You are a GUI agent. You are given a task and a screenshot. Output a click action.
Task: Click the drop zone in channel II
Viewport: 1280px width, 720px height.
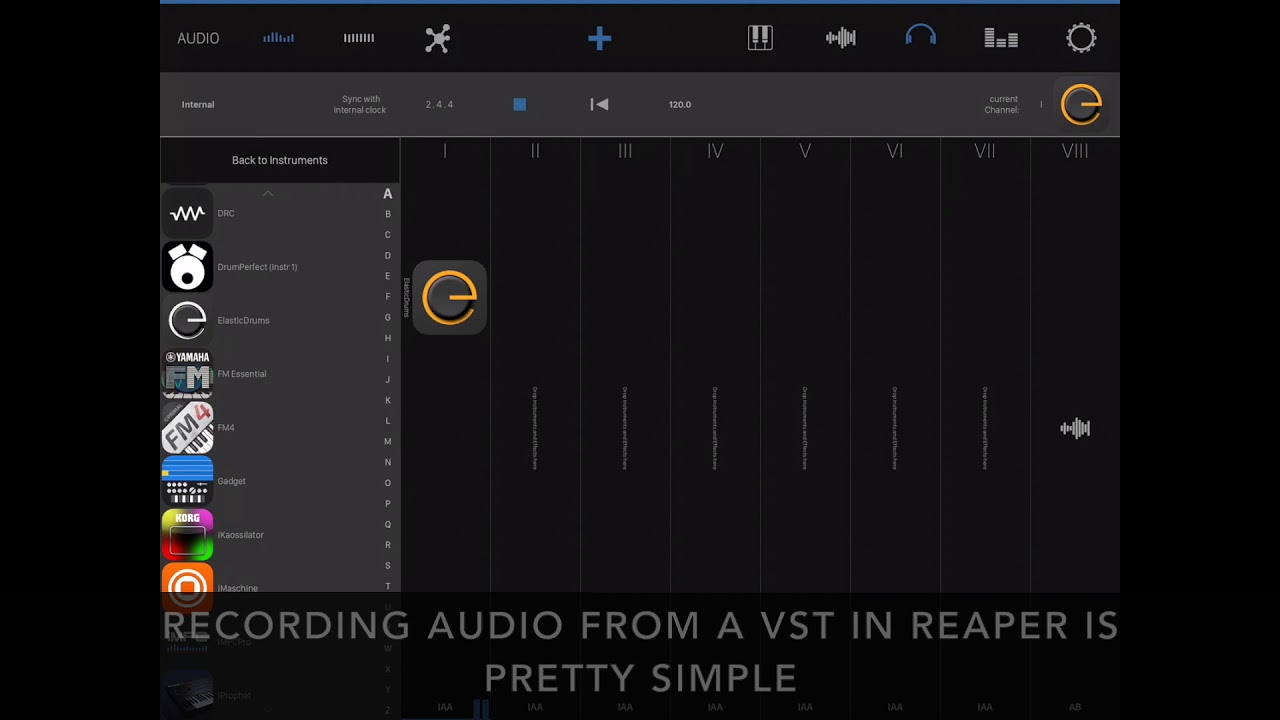point(535,428)
